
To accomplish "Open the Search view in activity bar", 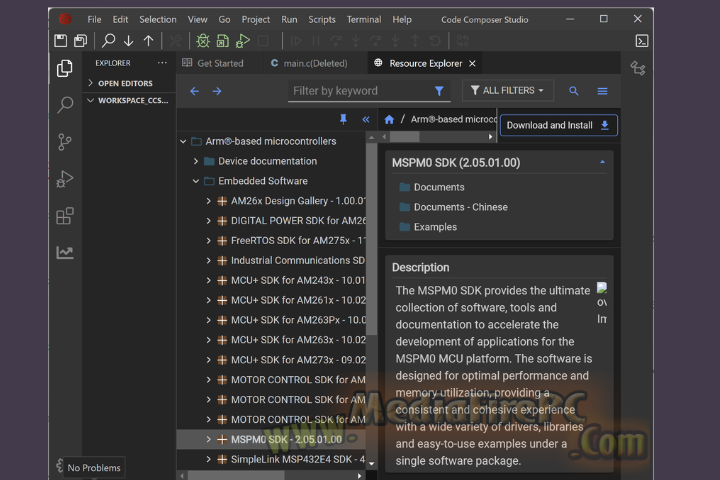I will (65, 105).
